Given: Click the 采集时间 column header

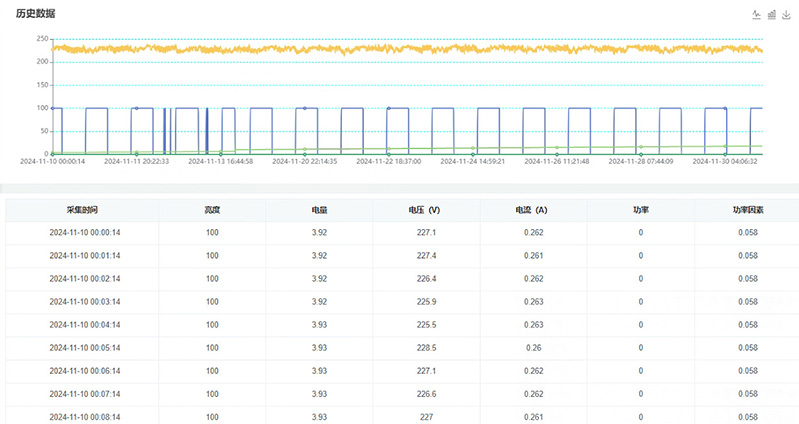Looking at the screenshot, I should pyautogui.click(x=85, y=210).
